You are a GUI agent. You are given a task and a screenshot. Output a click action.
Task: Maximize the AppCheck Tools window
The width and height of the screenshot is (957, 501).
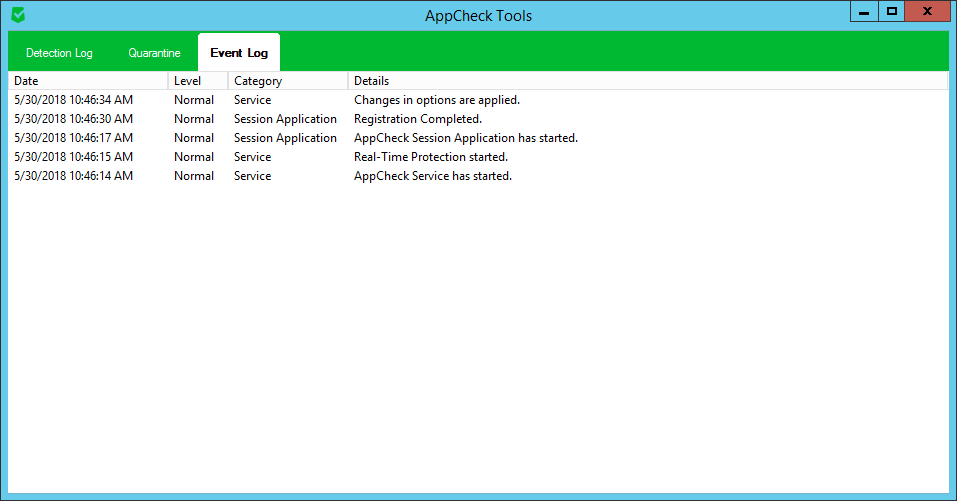pos(892,12)
